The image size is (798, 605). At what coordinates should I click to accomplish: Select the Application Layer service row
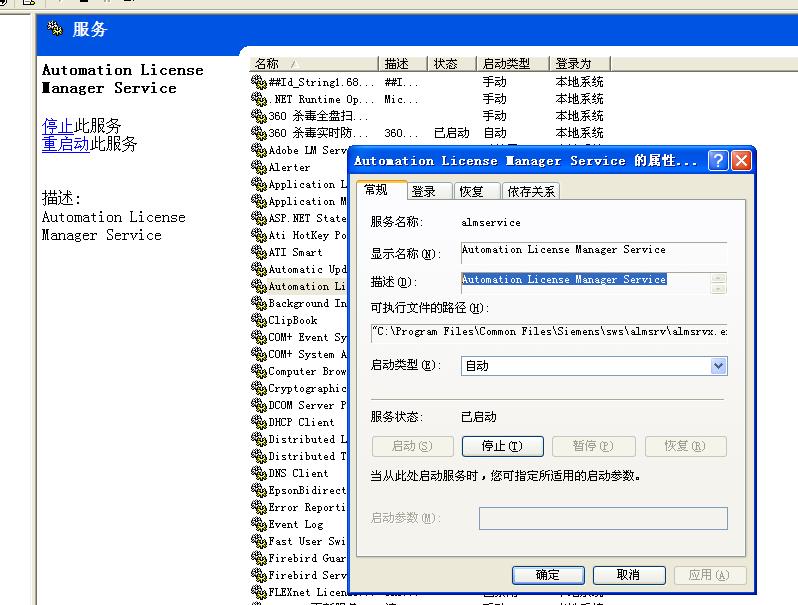pyautogui.click(x=298, y=184)
